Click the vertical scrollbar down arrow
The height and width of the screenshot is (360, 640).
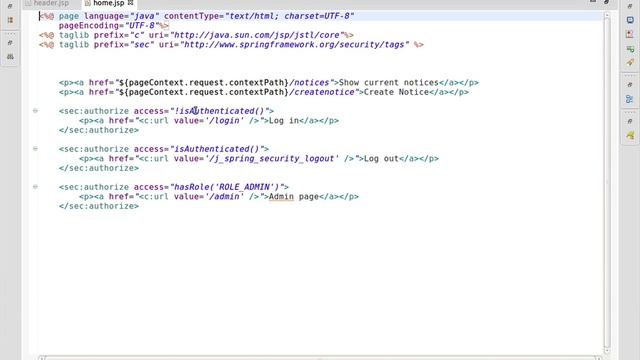[x=607, y=351]
